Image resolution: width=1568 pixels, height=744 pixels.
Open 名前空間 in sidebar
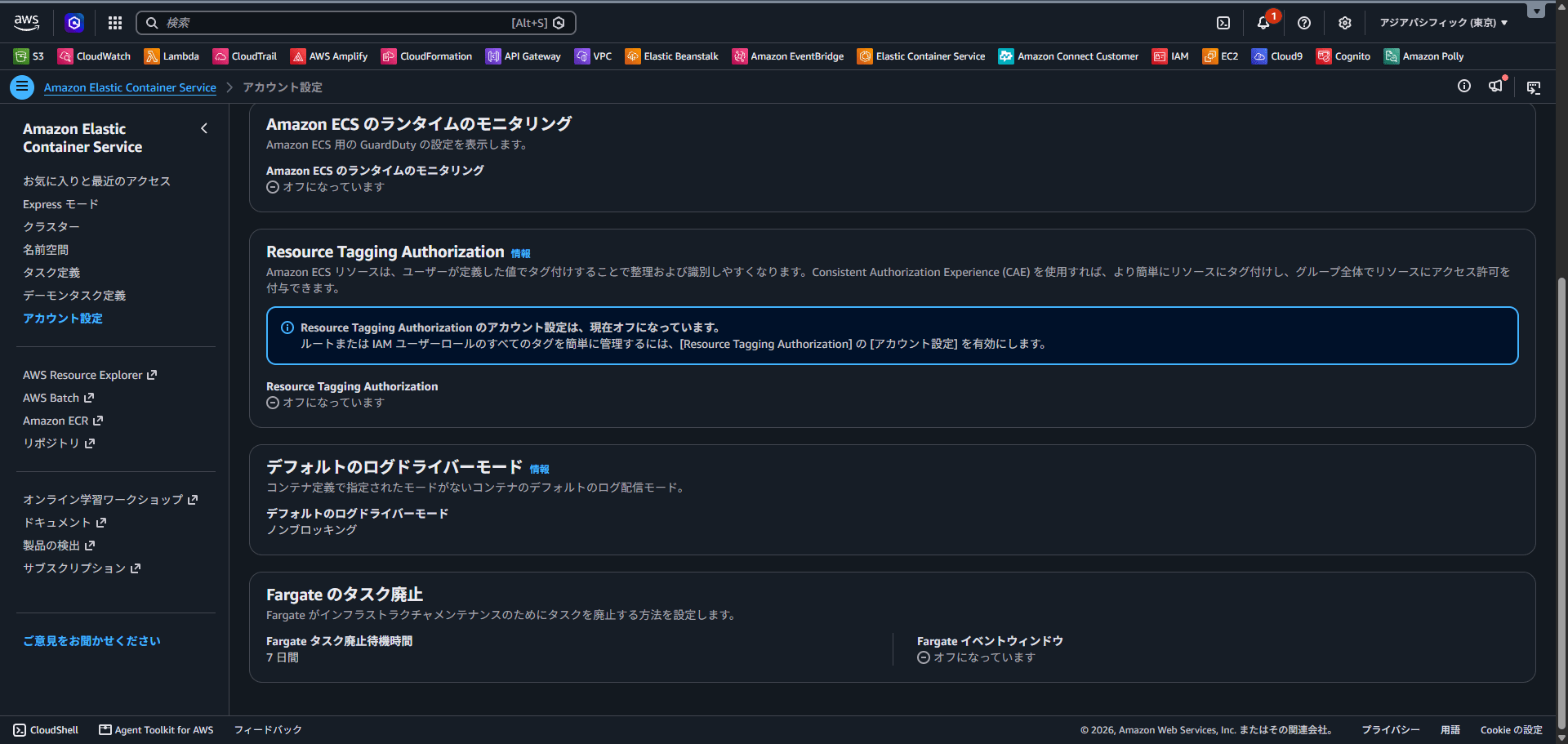coord(46,250)
